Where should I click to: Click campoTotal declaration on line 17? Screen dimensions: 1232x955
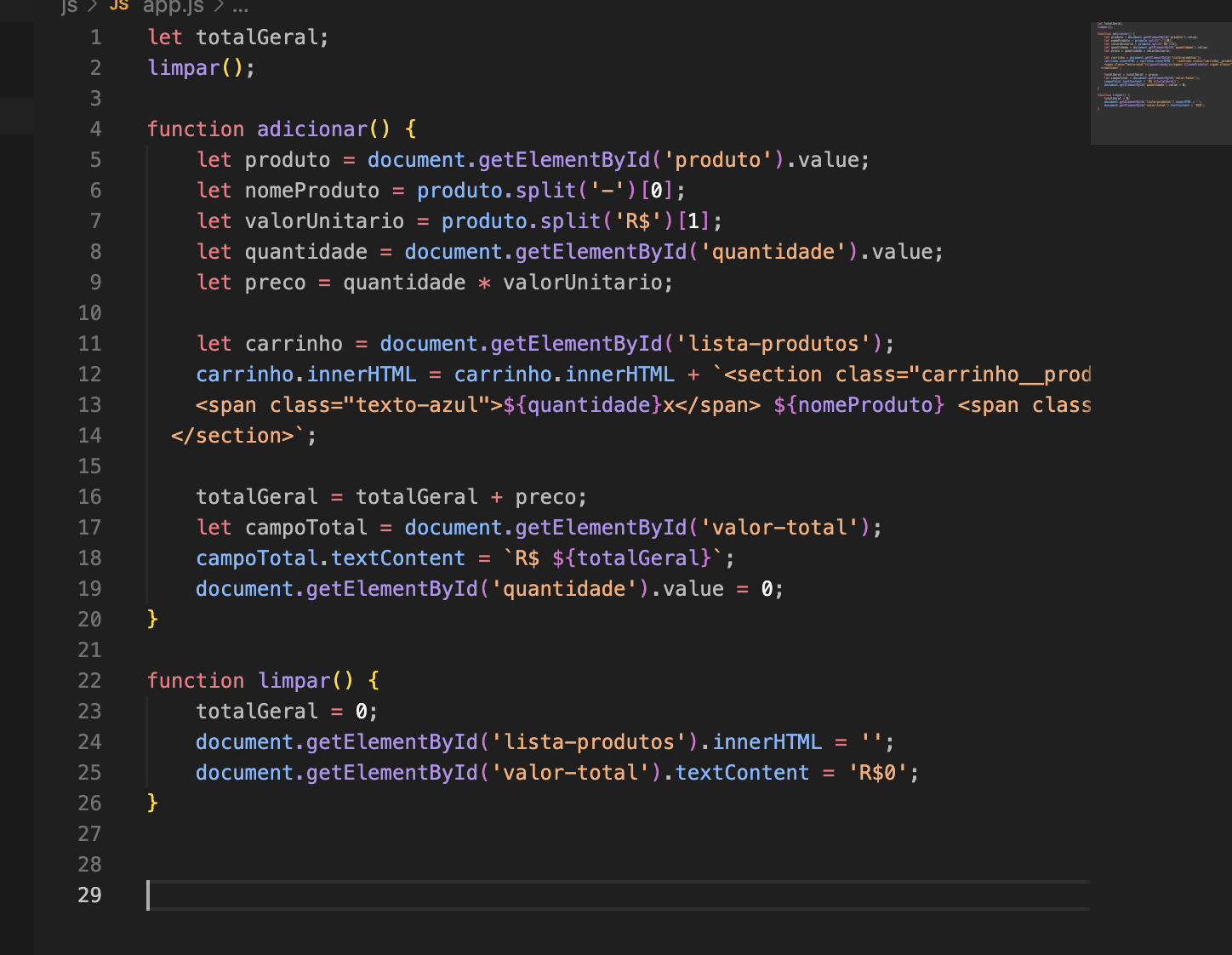point(306,528)
